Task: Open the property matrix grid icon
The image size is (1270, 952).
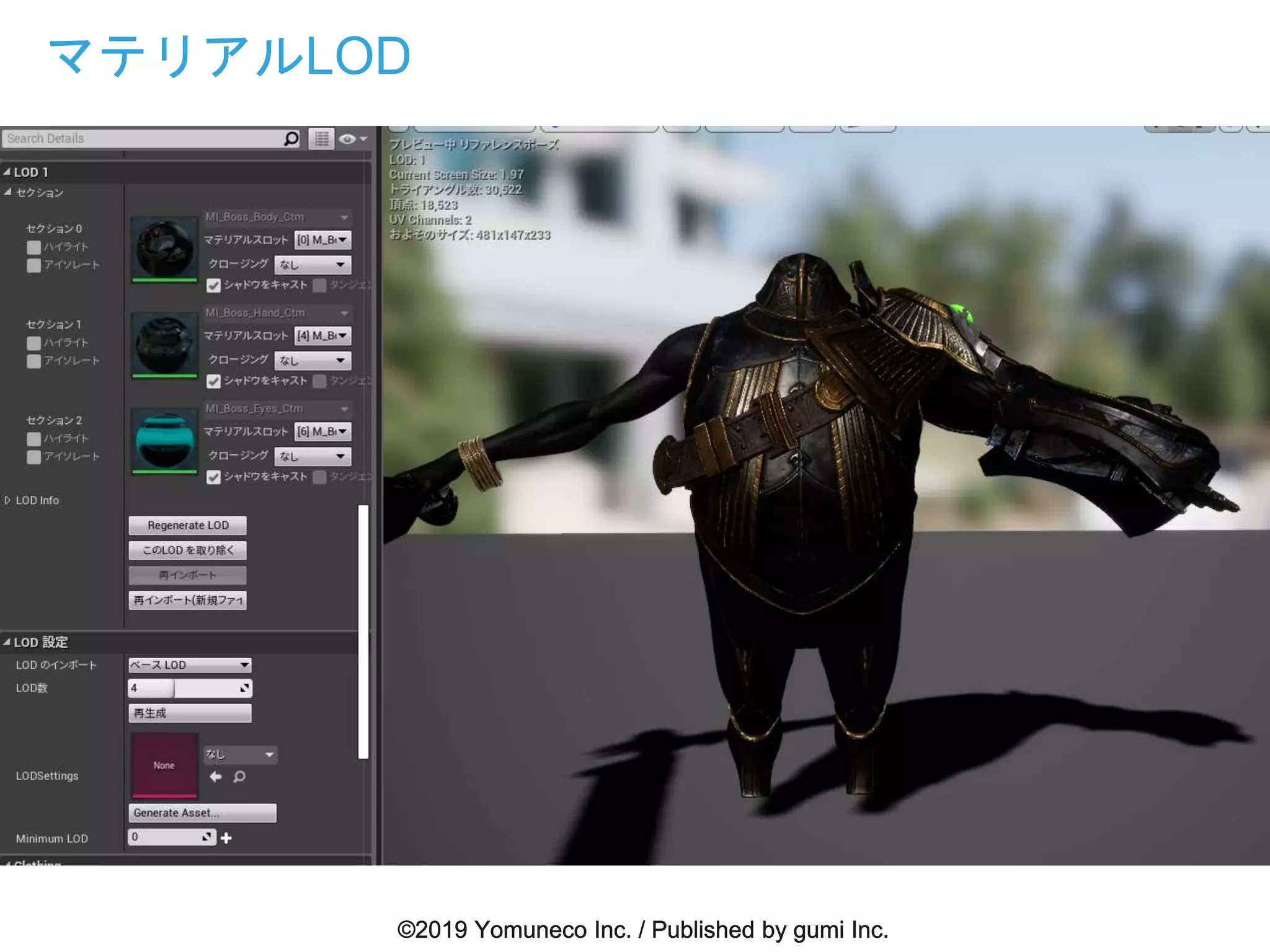Action: click(x=321, y=139)
